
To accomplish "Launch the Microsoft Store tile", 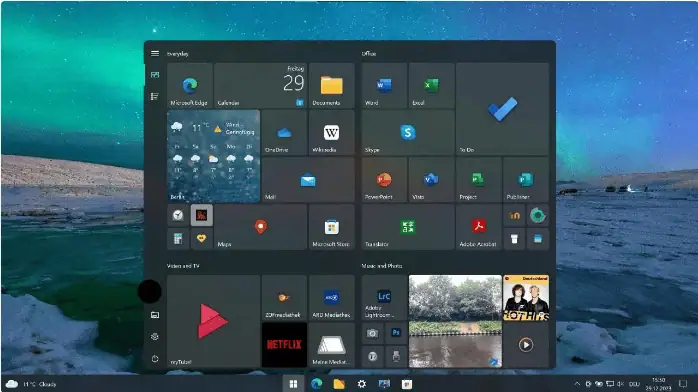I will (331, 227).
